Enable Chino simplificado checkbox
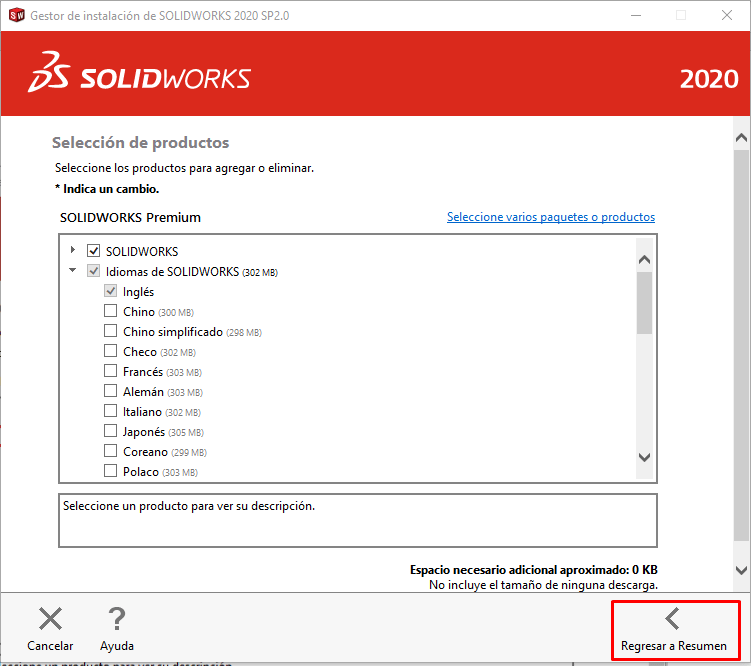Viewport: 751px width, 666px height. tap(110, 331)
